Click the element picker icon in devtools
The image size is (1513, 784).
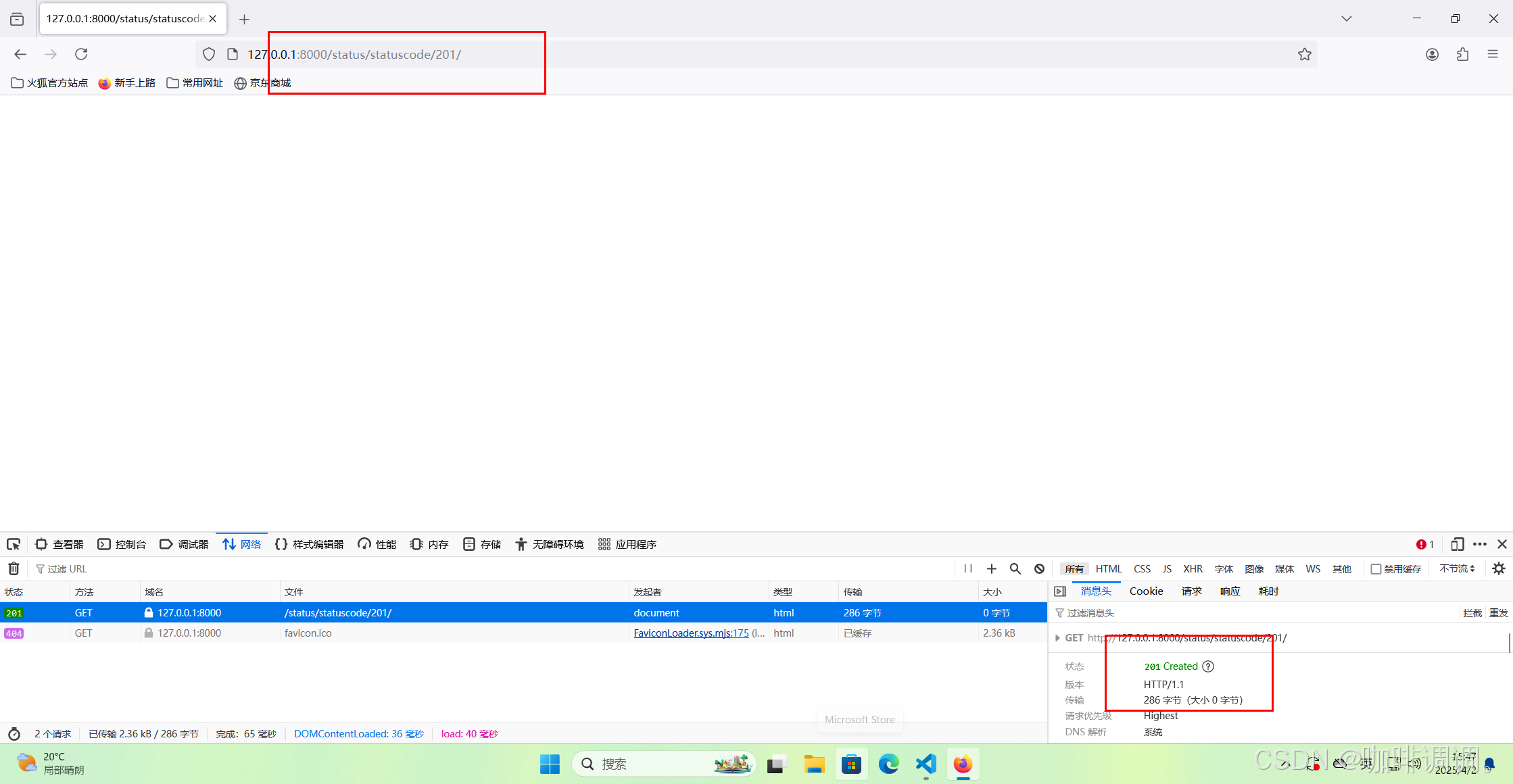point(14,544)
